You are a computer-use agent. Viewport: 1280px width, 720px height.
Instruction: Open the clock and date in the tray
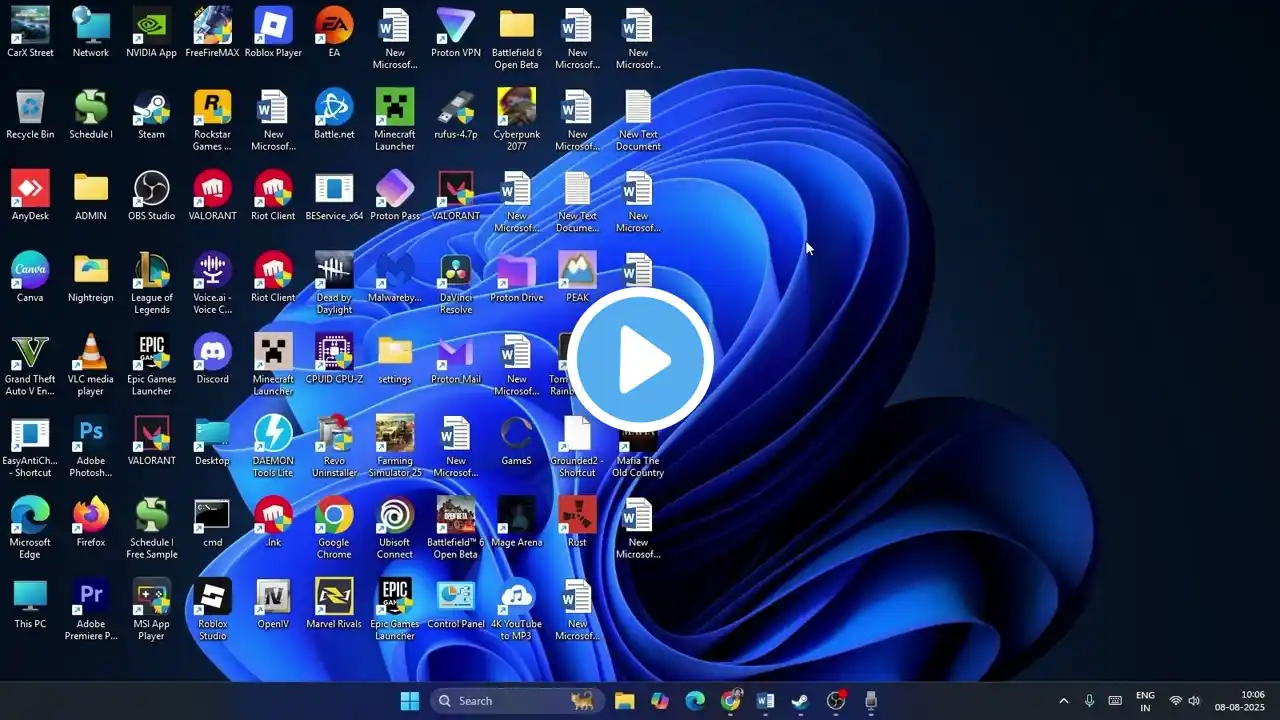1239,701
